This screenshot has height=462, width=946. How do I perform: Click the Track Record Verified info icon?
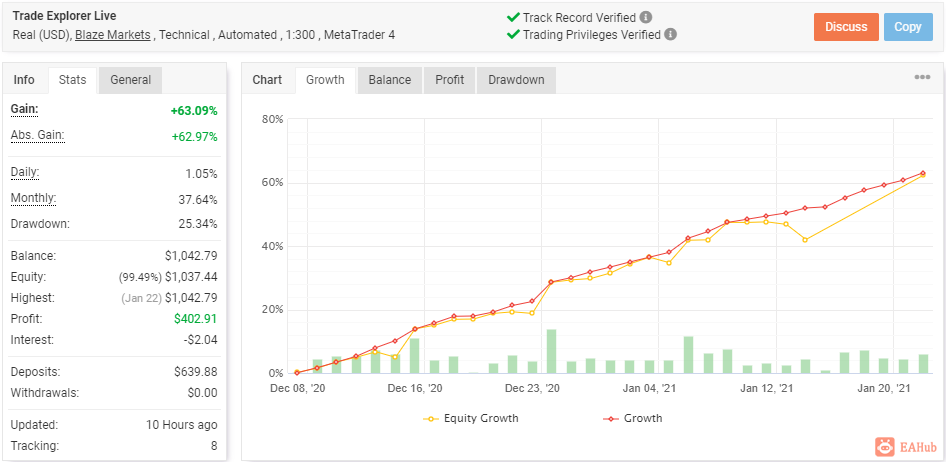pyautogui.click(x=646, y=17)
